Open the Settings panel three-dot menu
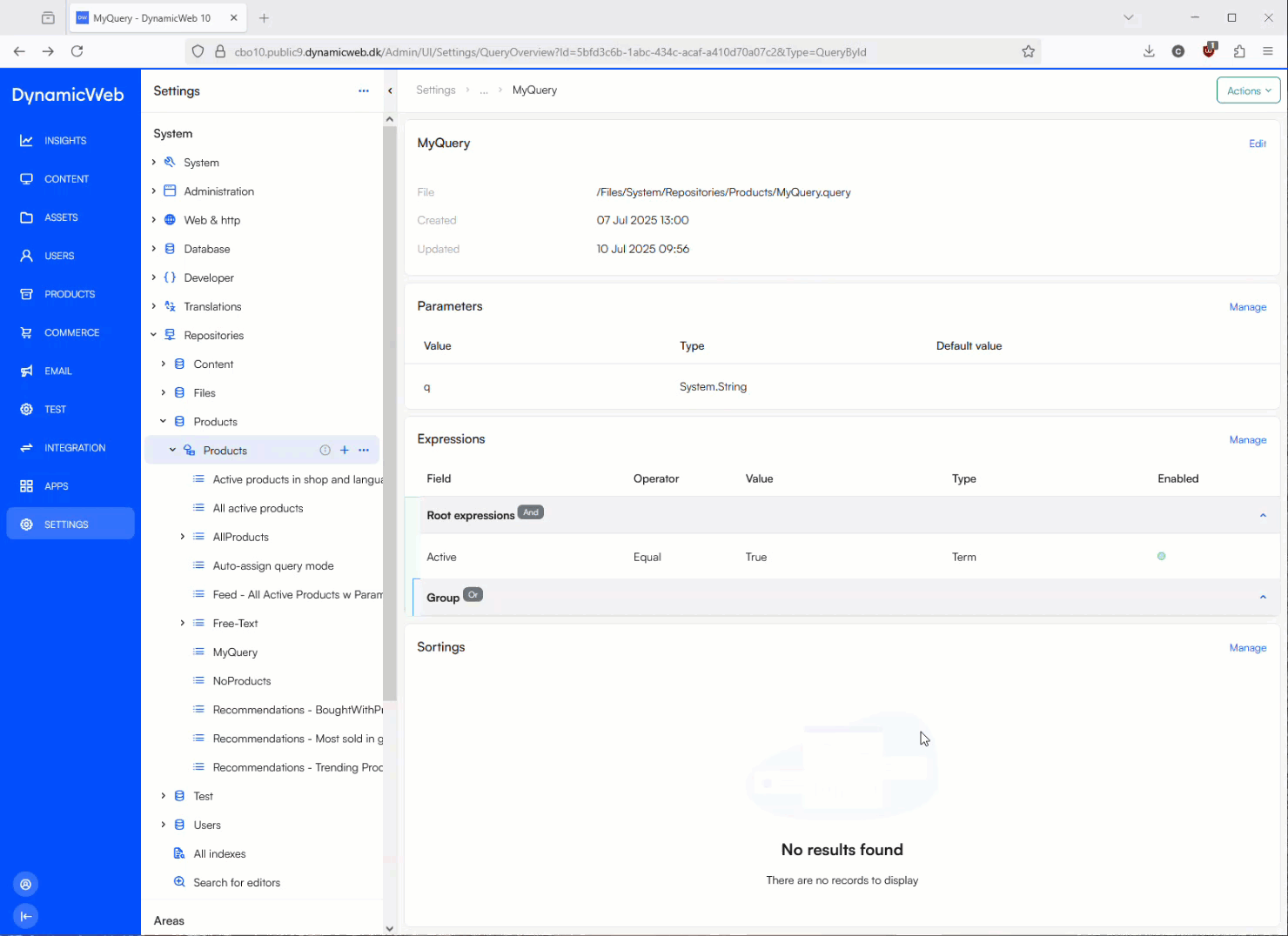The image size is (1288, 936). (x=364, y=91)
